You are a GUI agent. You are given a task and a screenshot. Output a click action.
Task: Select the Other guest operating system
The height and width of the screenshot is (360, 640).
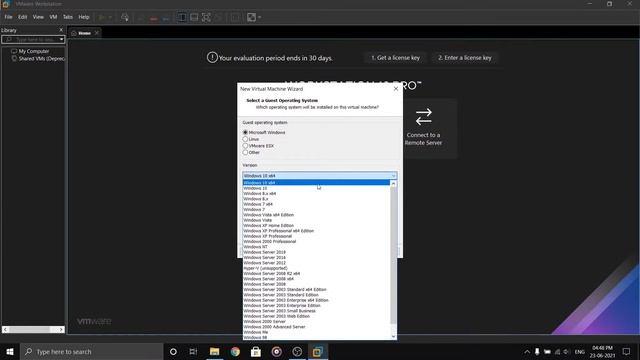pos(245,152)
